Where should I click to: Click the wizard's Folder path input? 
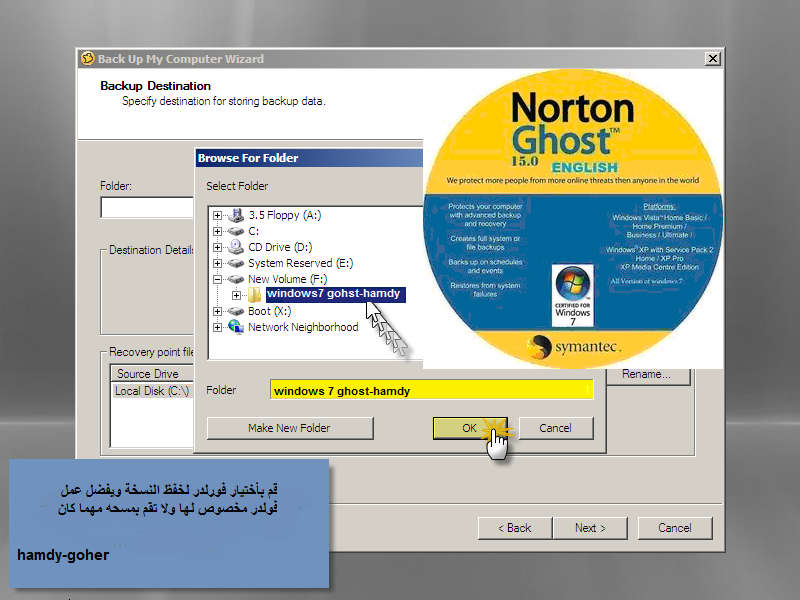[147, 207]
